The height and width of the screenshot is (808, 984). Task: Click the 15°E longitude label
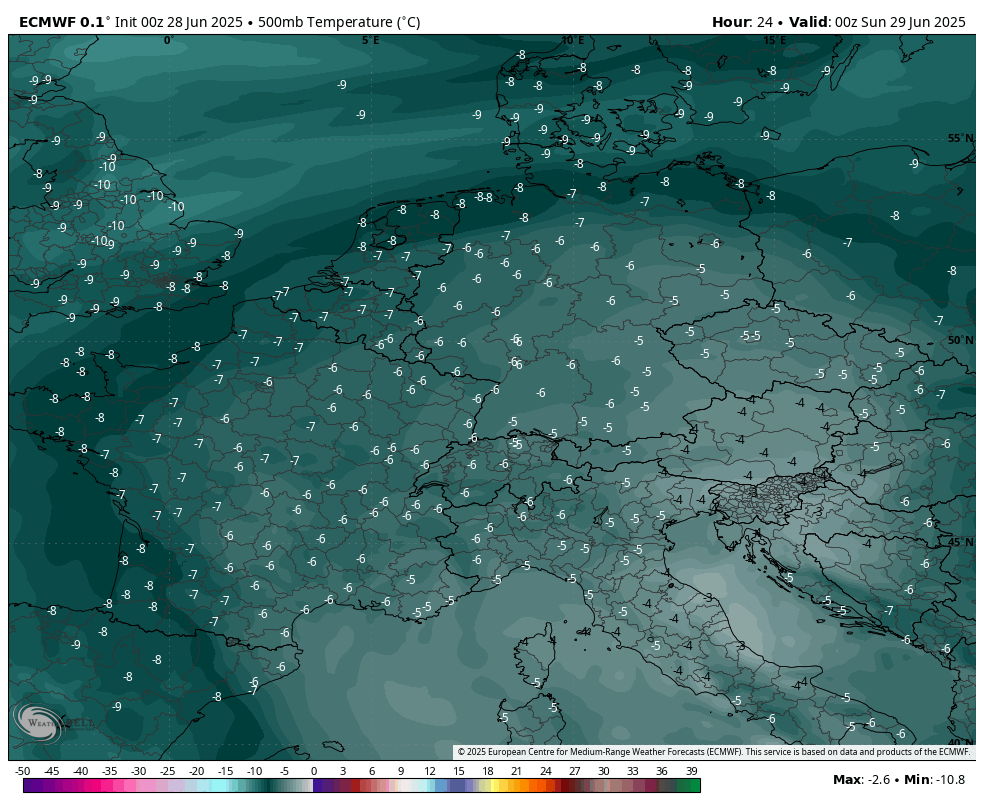pos(774,41)
